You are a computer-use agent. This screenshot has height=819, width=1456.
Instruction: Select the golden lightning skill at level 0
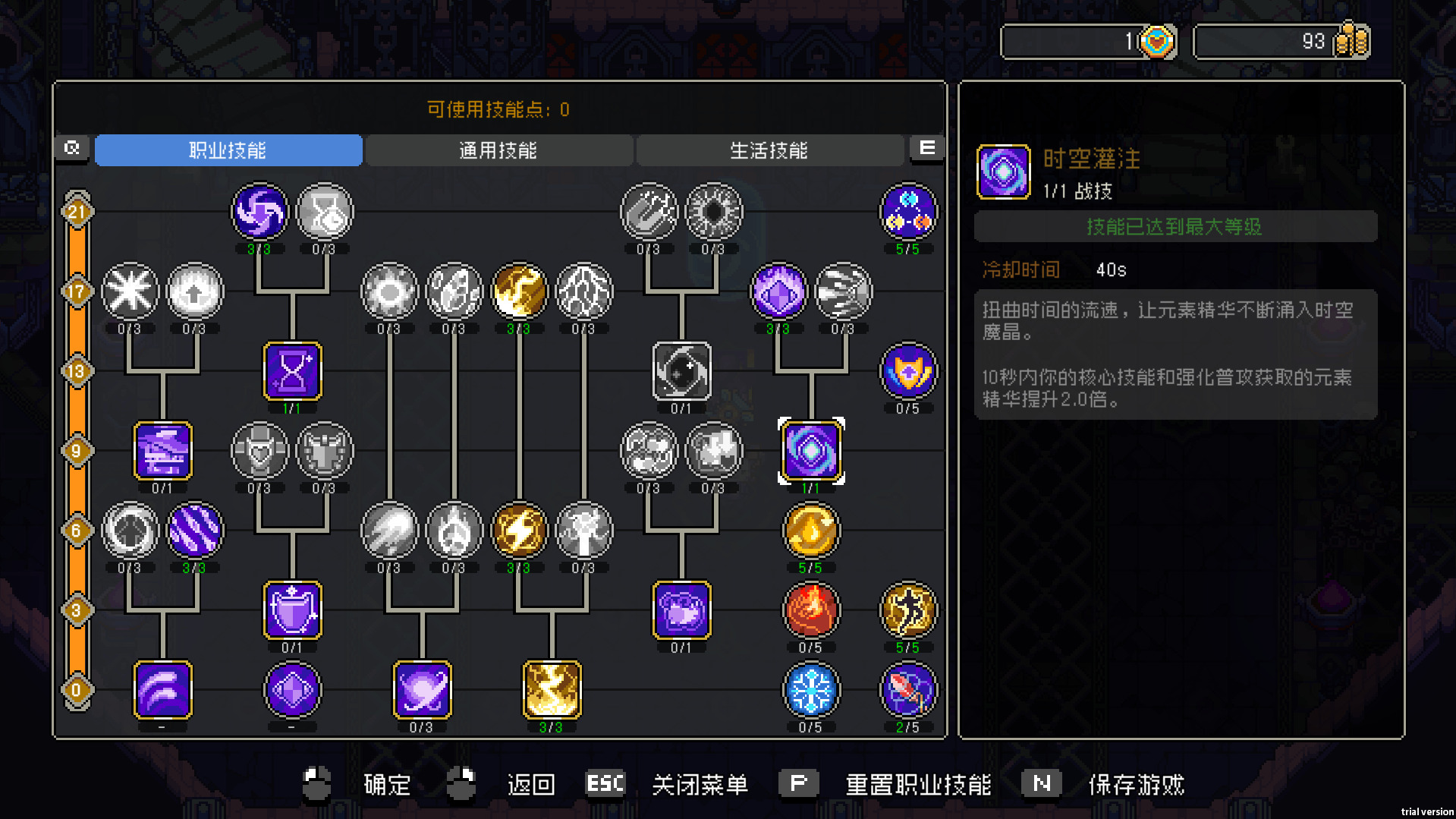[552, 690]
